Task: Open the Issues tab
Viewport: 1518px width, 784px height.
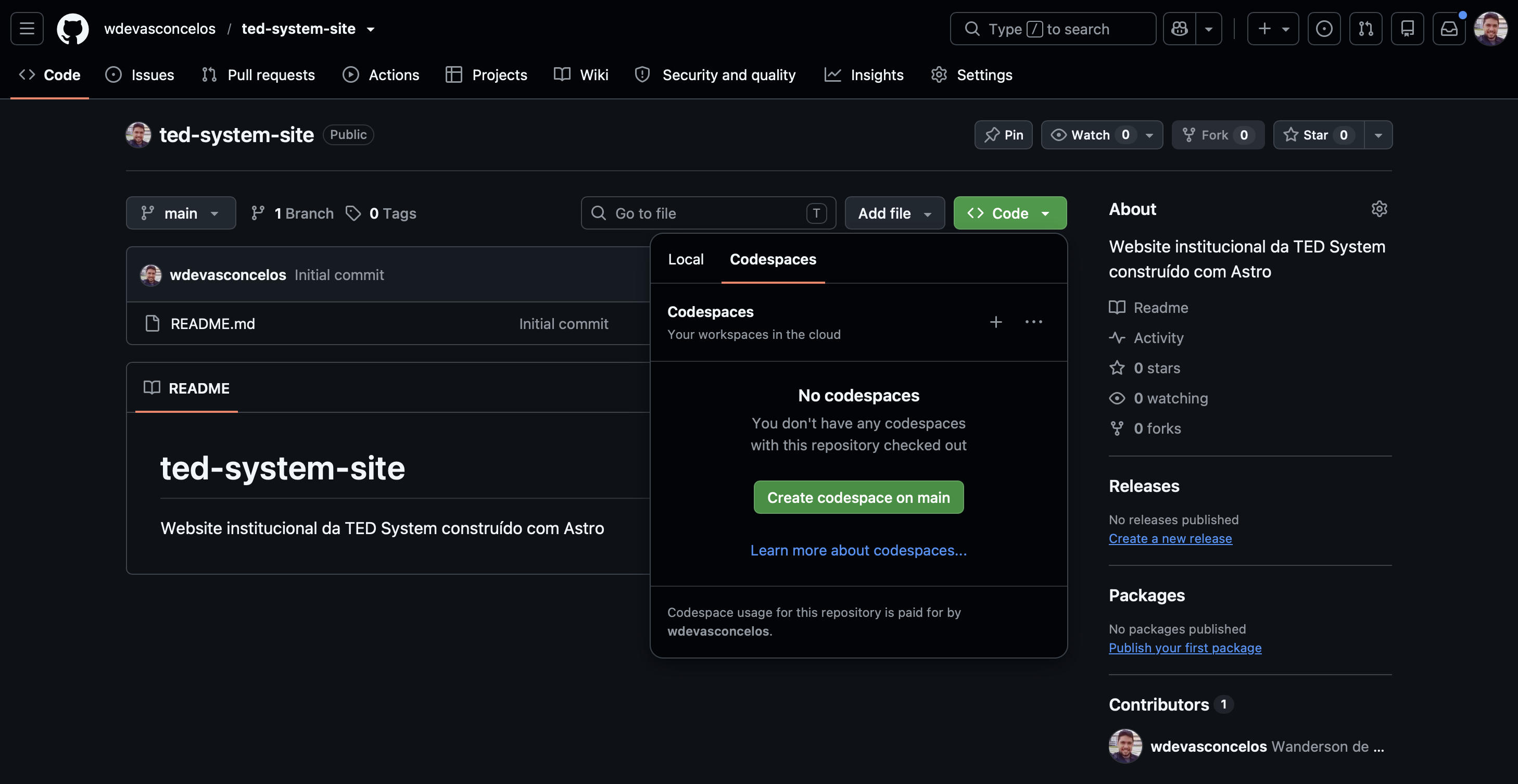Action: pos(140,75)
